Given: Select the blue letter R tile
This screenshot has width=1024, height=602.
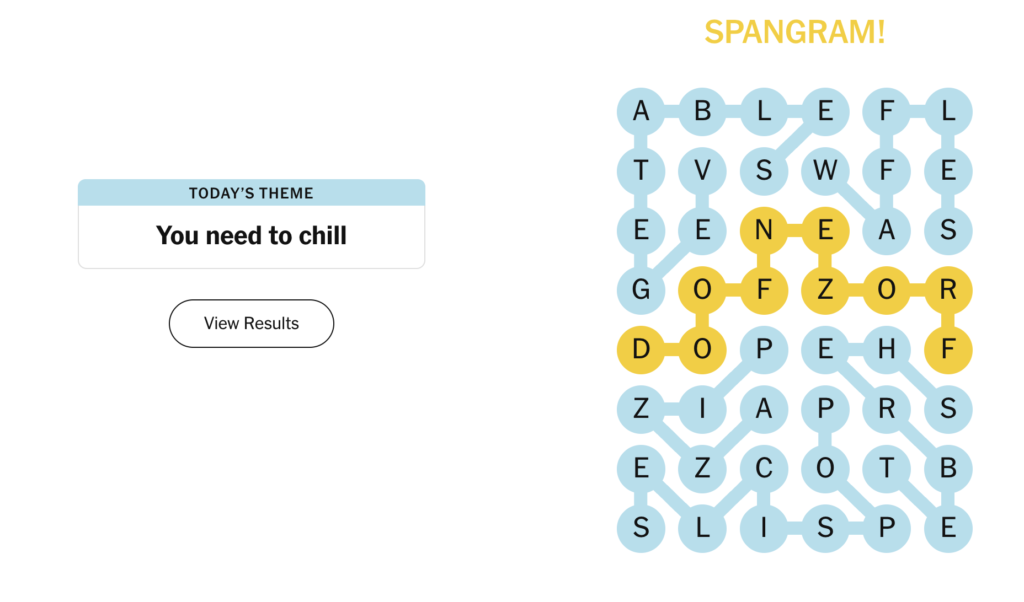Looking at the screenshot, I should point(886,409).
